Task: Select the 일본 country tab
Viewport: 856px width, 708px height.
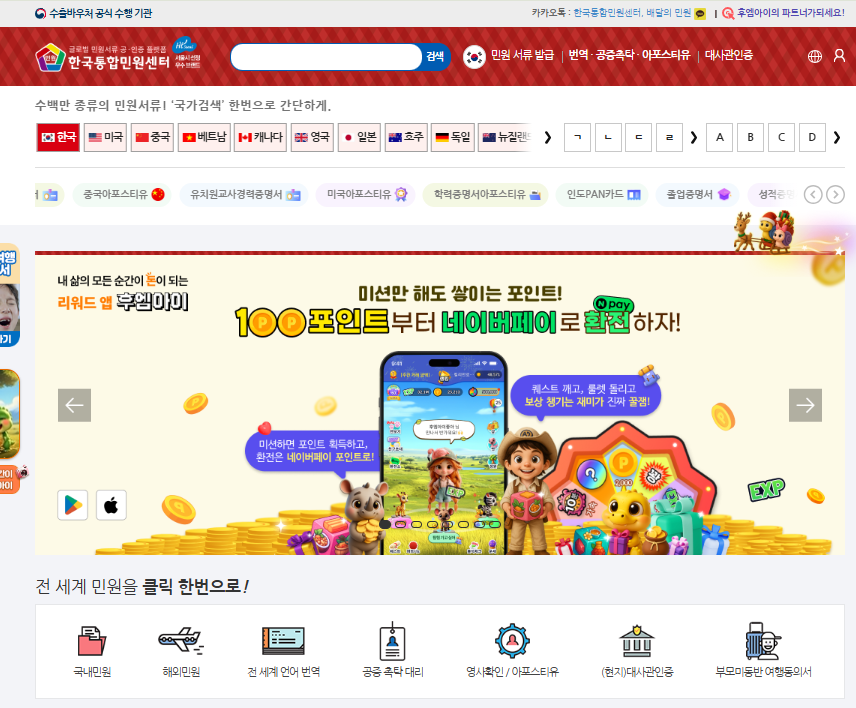Action: (x=359, y=137)
